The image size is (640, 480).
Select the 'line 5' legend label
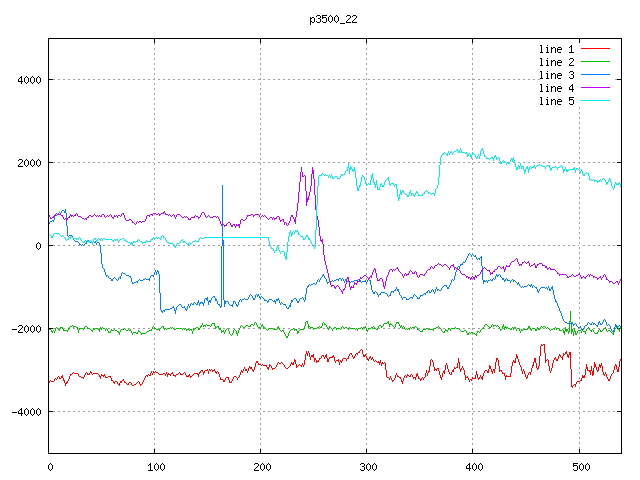556,101
